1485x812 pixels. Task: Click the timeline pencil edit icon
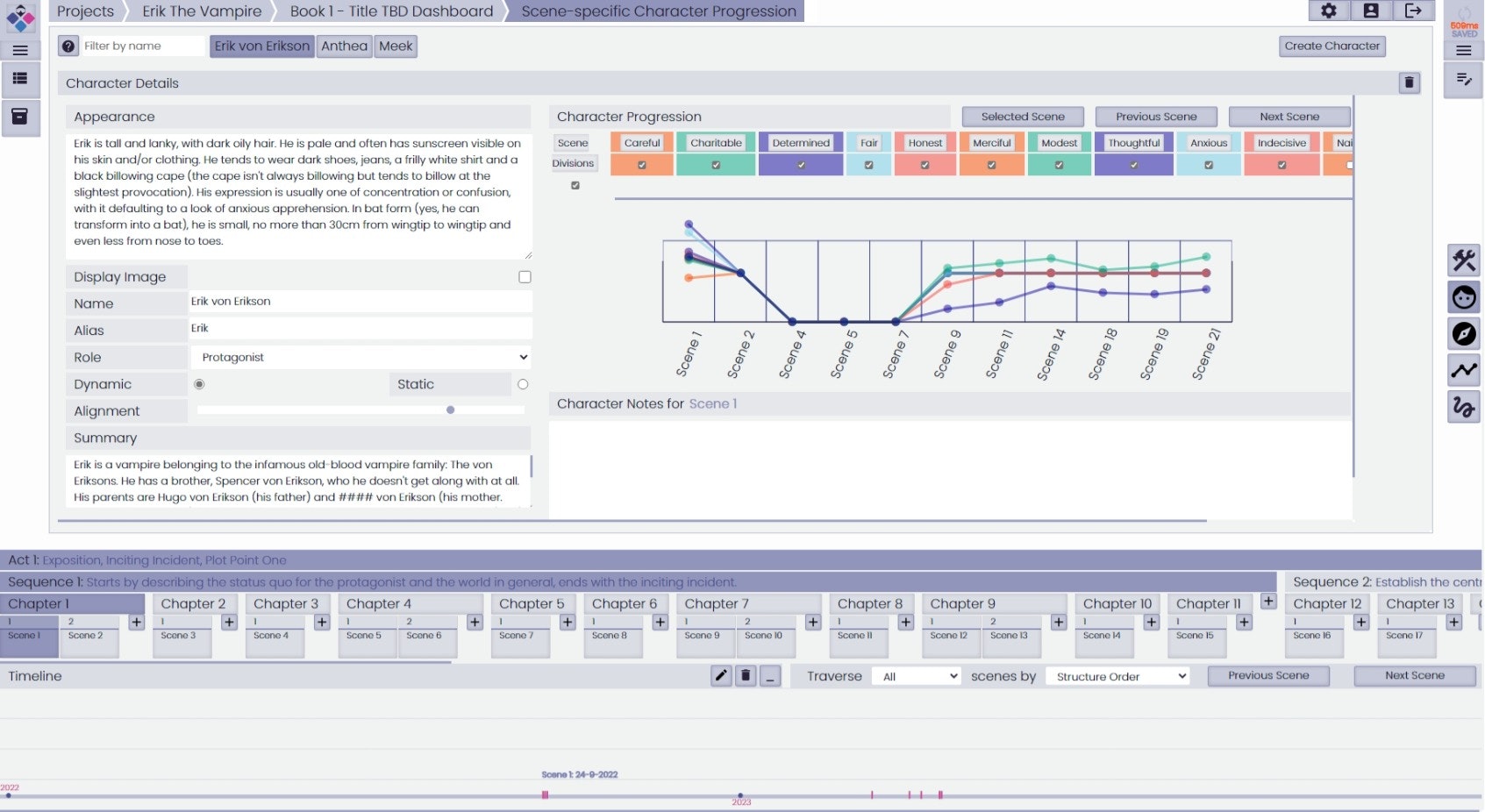(721, 676)
